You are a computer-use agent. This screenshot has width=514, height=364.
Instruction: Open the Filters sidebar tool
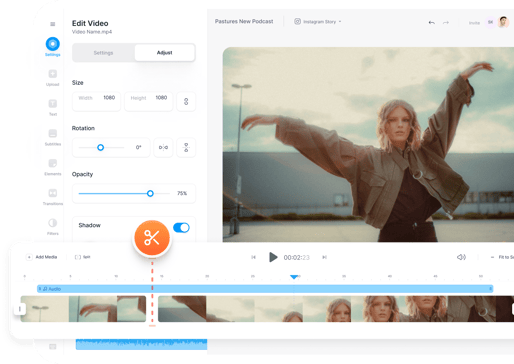pos(53,226)
